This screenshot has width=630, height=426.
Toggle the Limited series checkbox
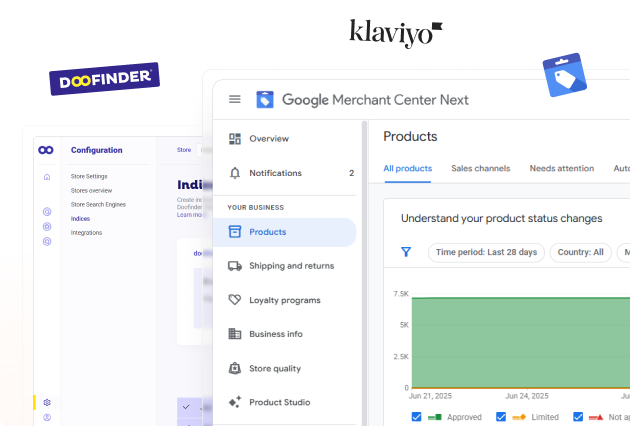tap(502, 417)
